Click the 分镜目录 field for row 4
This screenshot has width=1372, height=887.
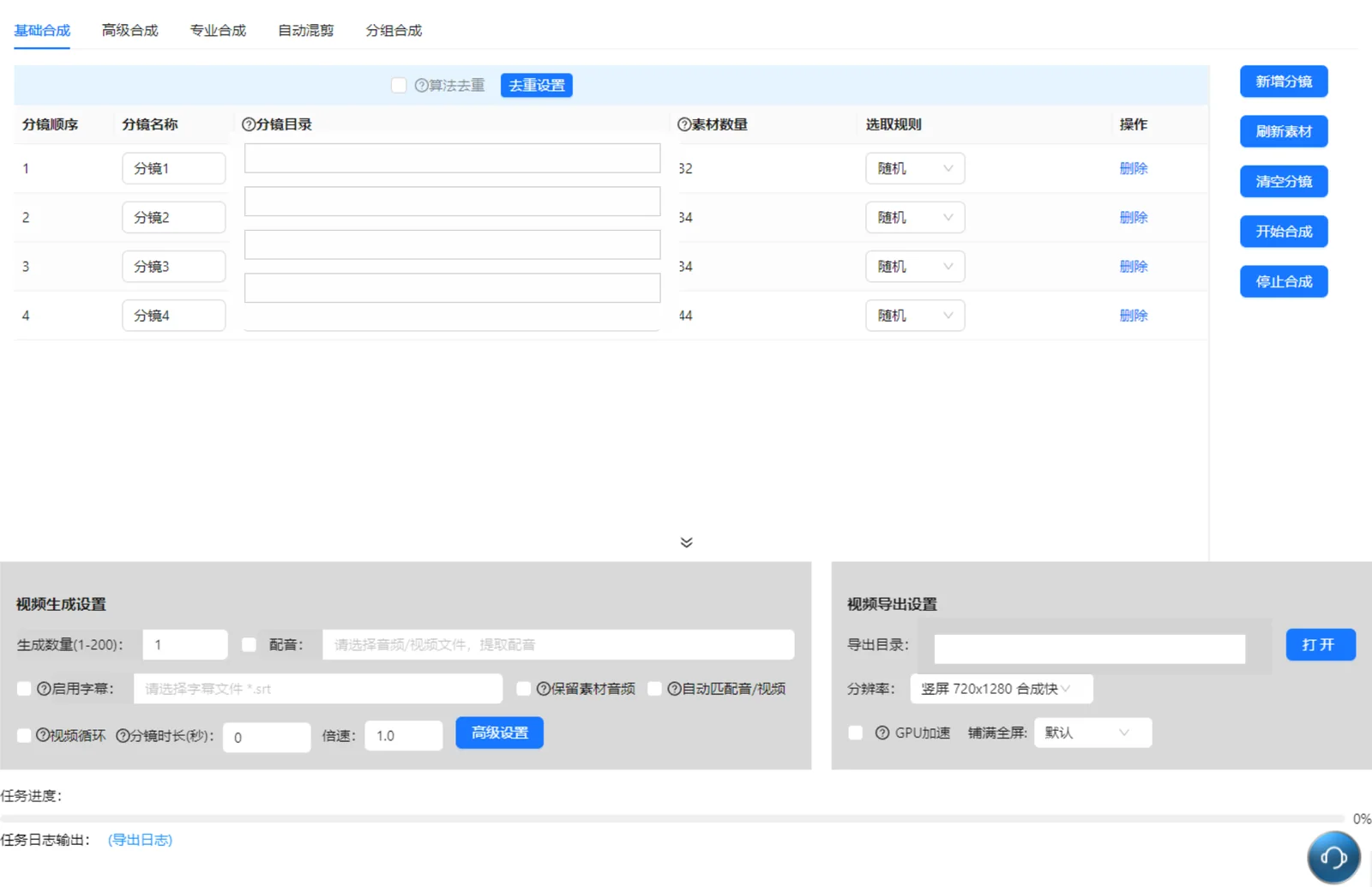[x=453, y=288]
